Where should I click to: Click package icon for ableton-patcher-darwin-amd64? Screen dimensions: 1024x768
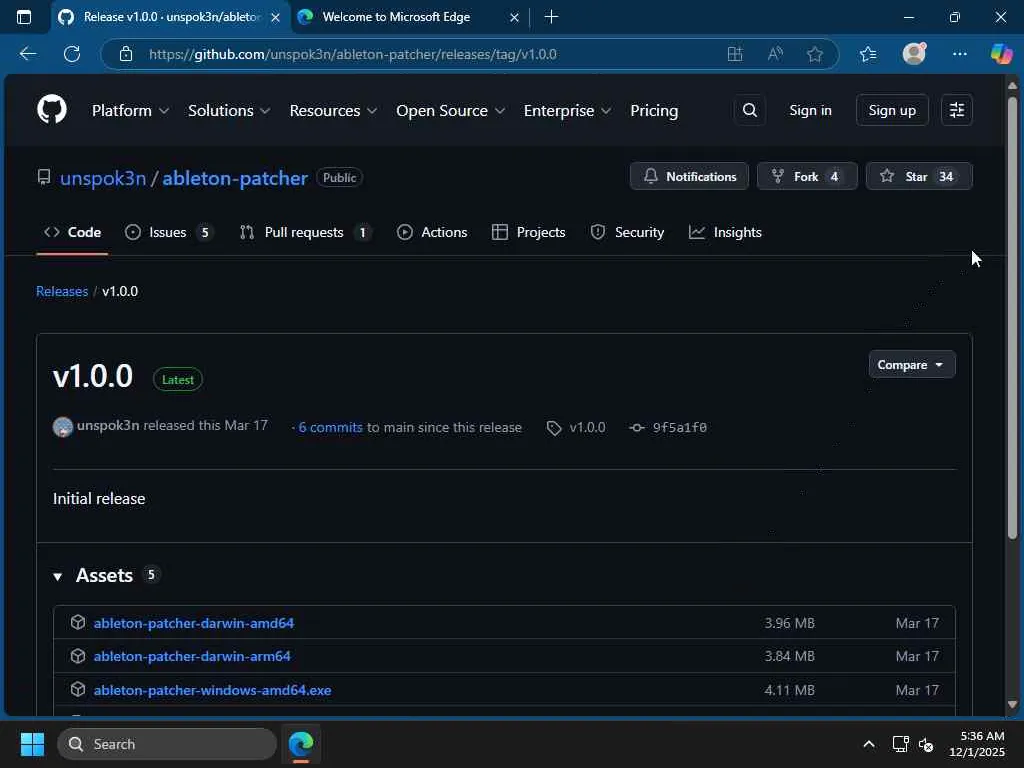click(78, 622)
